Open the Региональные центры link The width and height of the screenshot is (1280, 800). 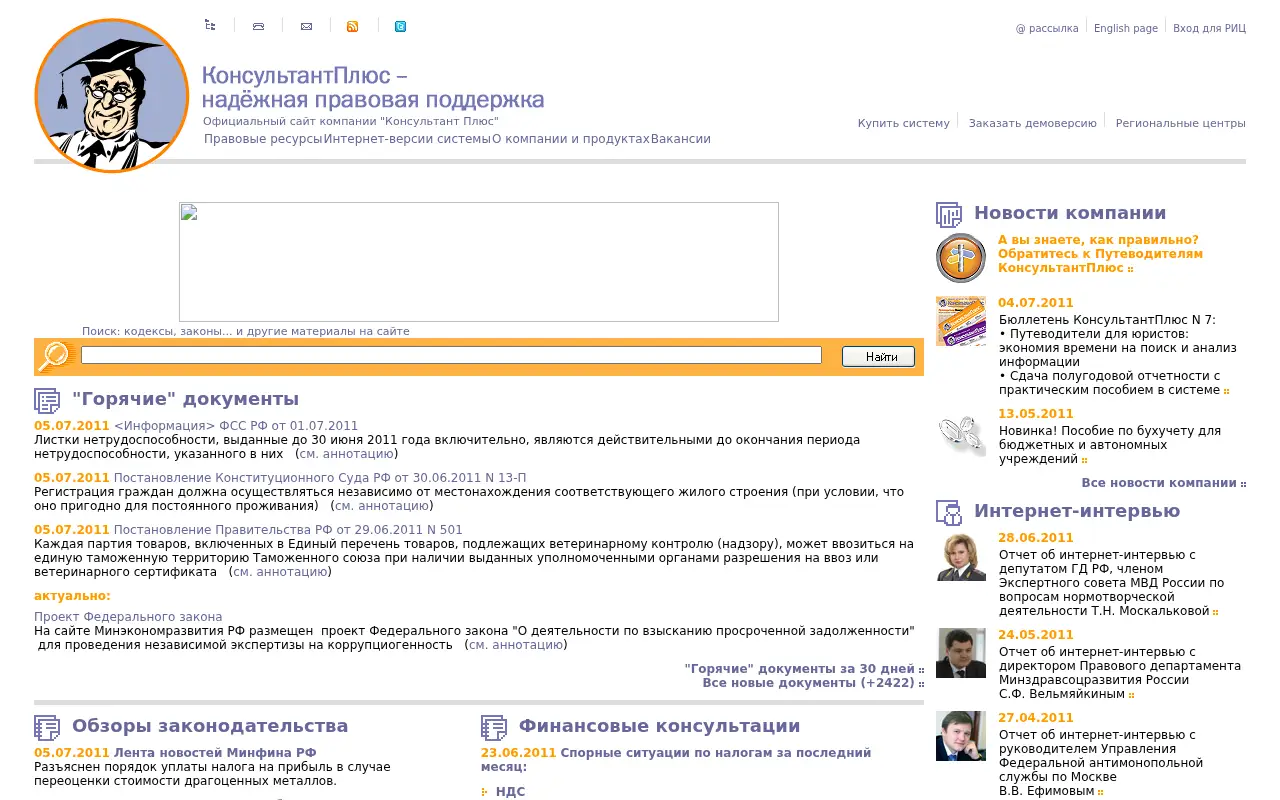coord(1180,123)
